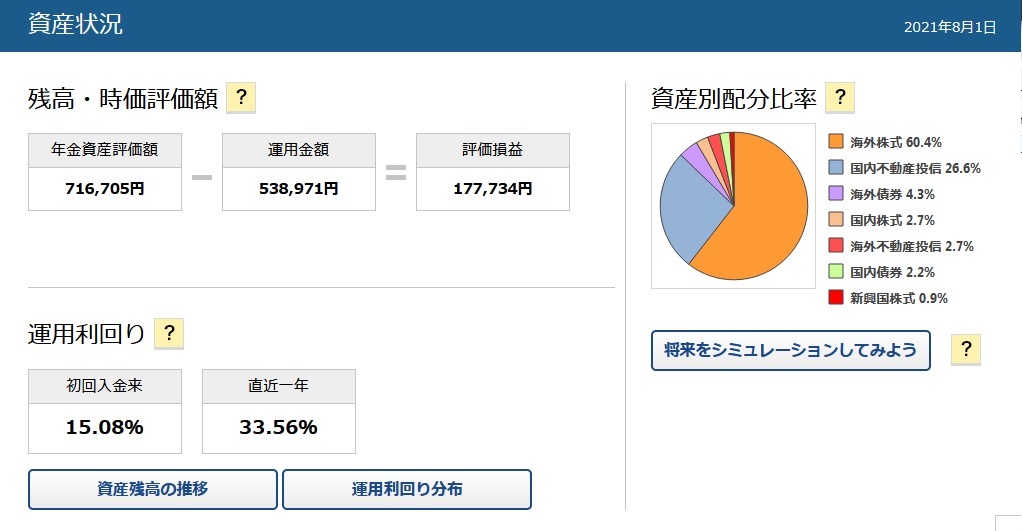Select the red 海外不動産投信 legend swatch
Image resolution: width=1022 pixels, height=531 pixels.
click(x=836, y=246)
